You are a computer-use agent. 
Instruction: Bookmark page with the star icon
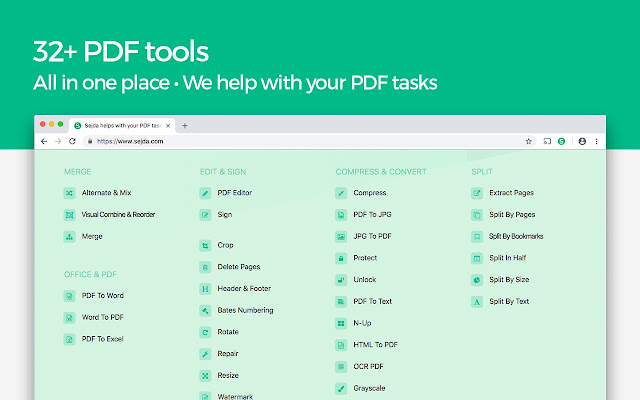529,141
